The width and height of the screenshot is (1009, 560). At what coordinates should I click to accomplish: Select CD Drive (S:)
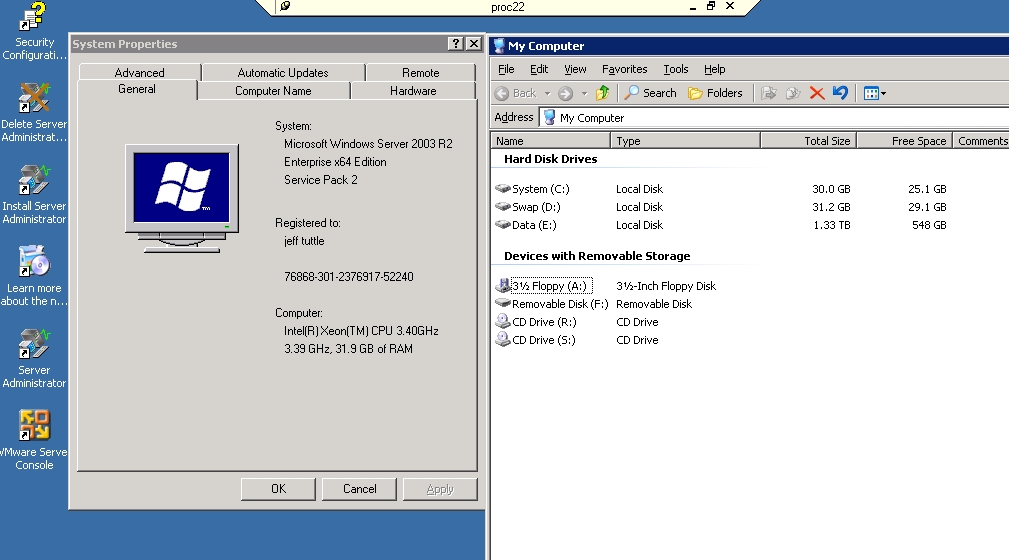click(535, 340)
